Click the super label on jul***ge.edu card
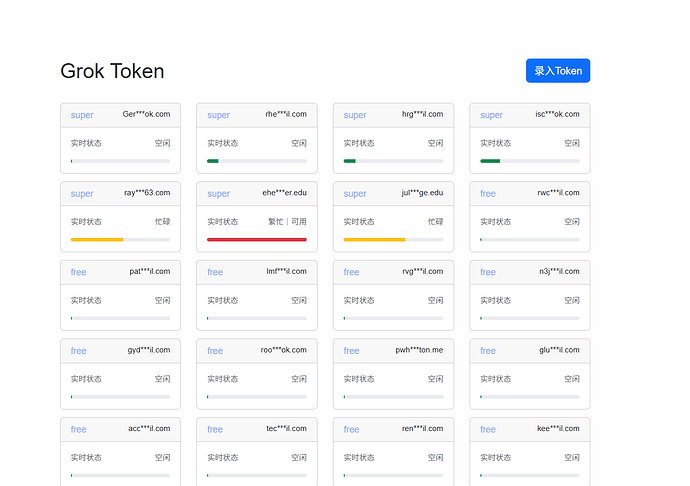The width and height of the screenshot is (690, 486). point(355,194)
